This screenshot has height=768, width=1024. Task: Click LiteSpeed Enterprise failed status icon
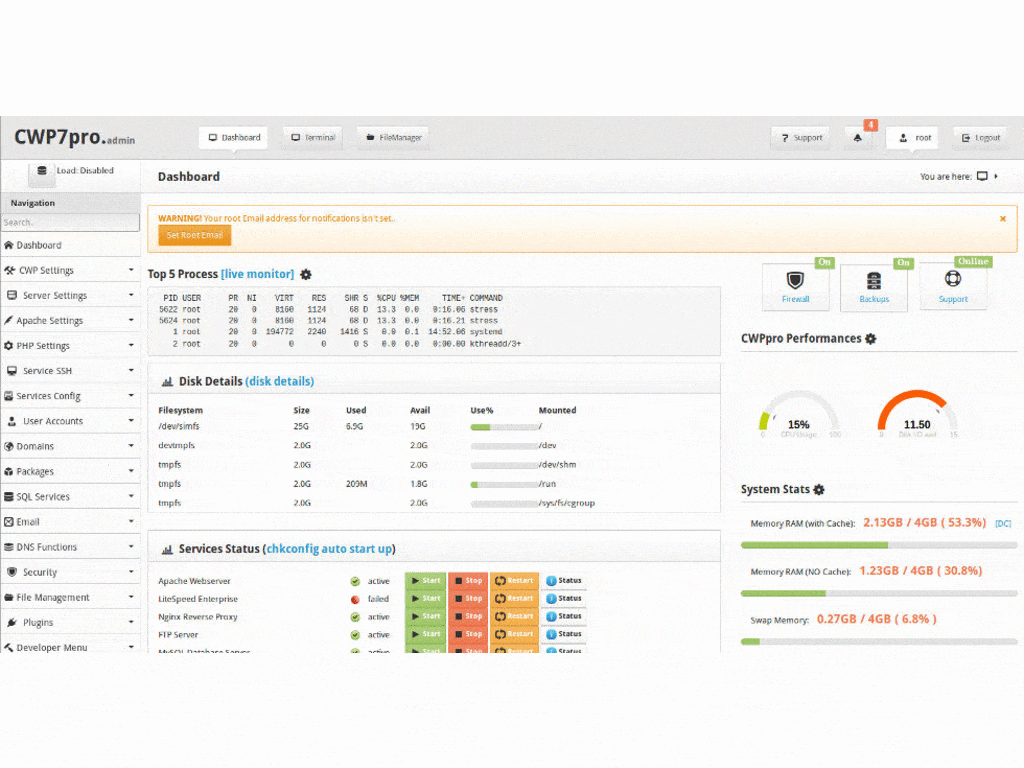(x=355, y=599)
